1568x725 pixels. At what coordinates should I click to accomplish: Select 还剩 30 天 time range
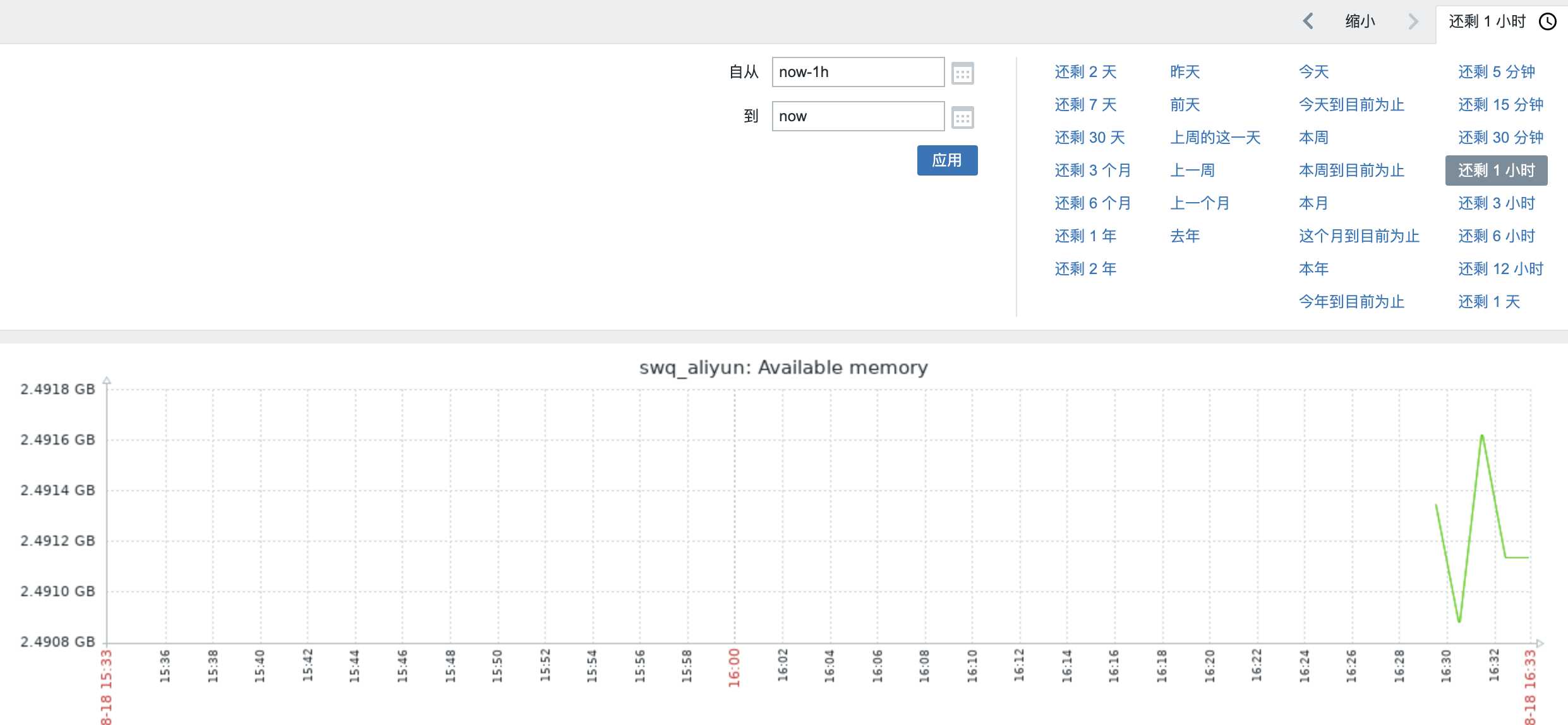click(1089, 138)
